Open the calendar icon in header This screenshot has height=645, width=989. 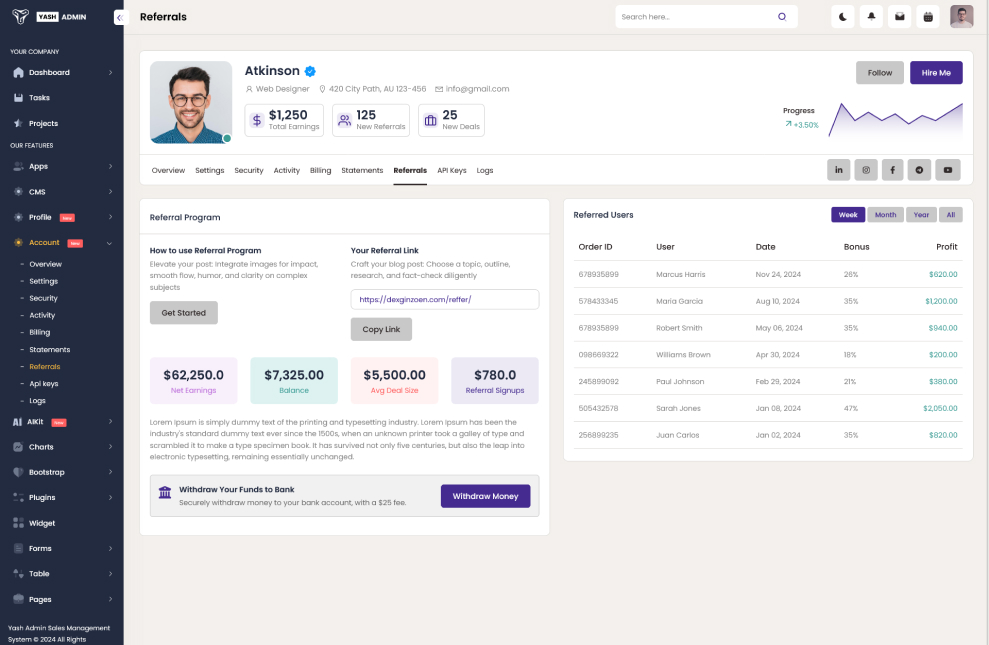point(928,17)
